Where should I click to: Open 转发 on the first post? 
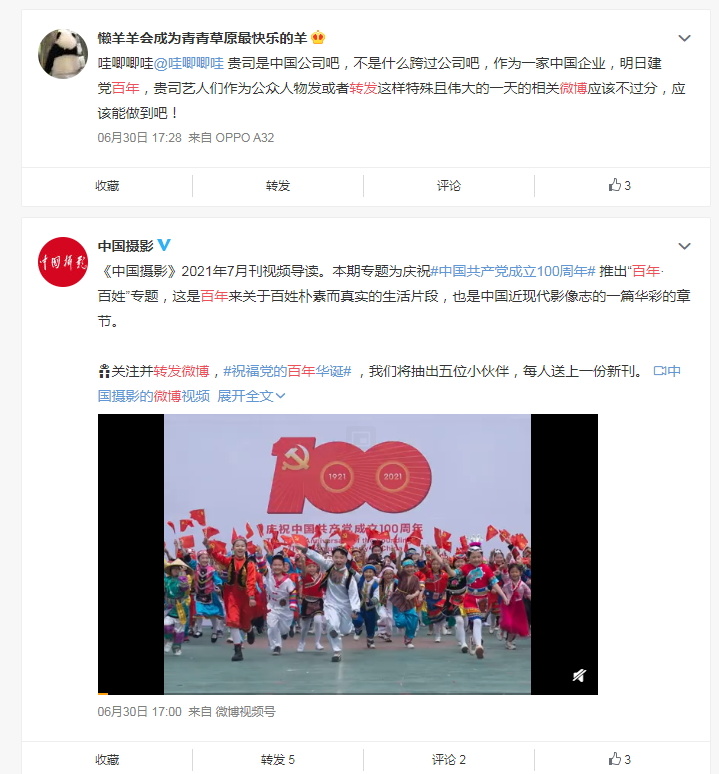pyautogui.click(x=278, y=186)
